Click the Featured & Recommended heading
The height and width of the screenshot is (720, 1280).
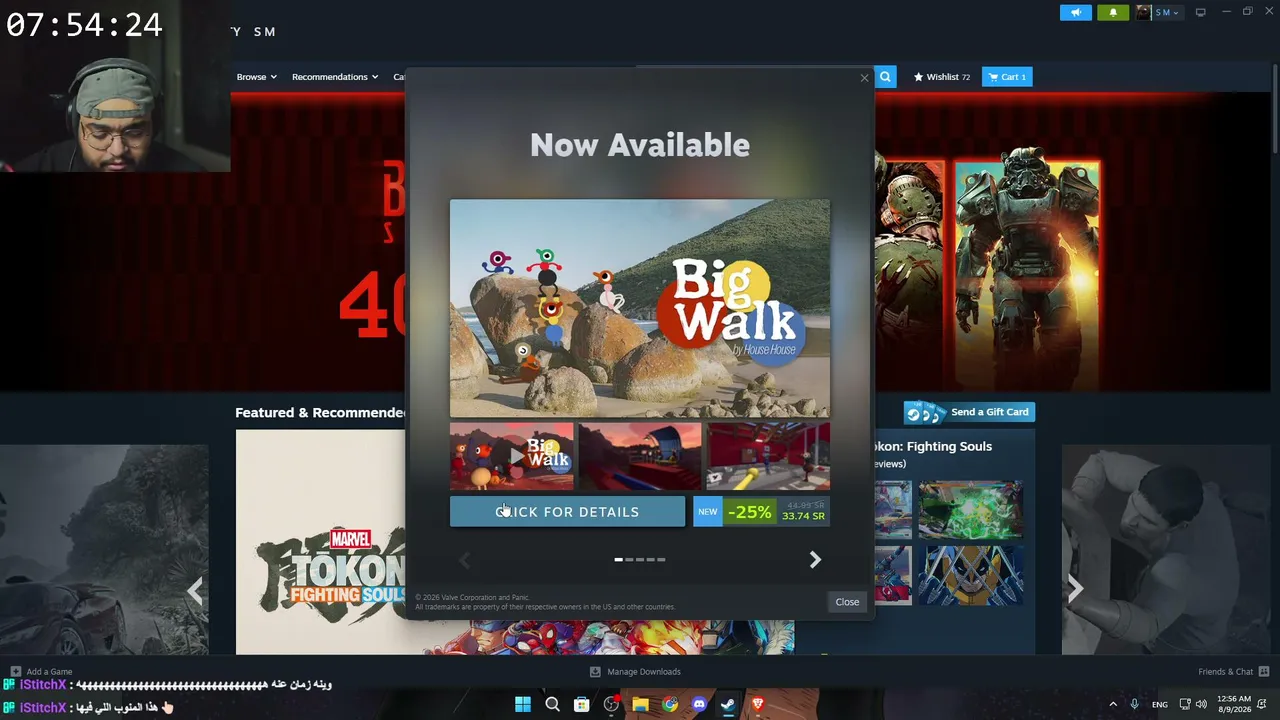pos(320,412)
